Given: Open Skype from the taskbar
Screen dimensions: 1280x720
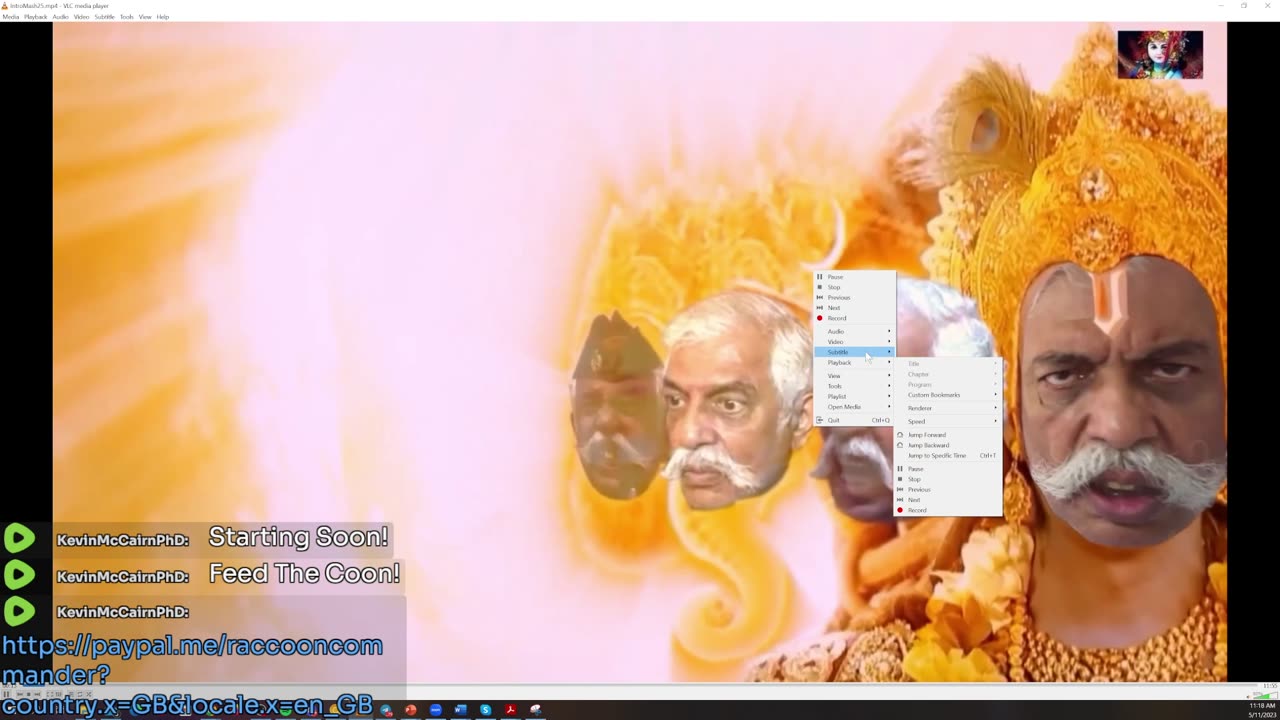Looking at the screenshot, I should [x=486, y=710].
